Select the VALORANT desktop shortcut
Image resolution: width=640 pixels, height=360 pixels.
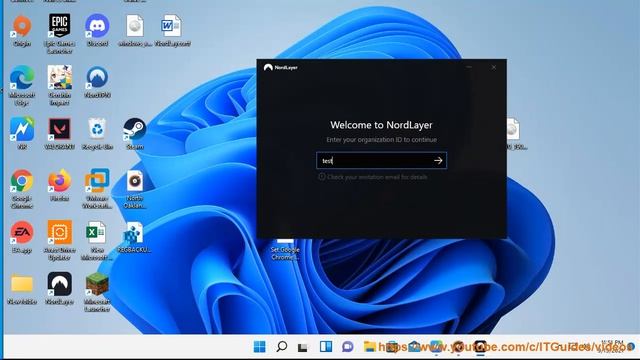pyautogui.click(x=60, y=133)
